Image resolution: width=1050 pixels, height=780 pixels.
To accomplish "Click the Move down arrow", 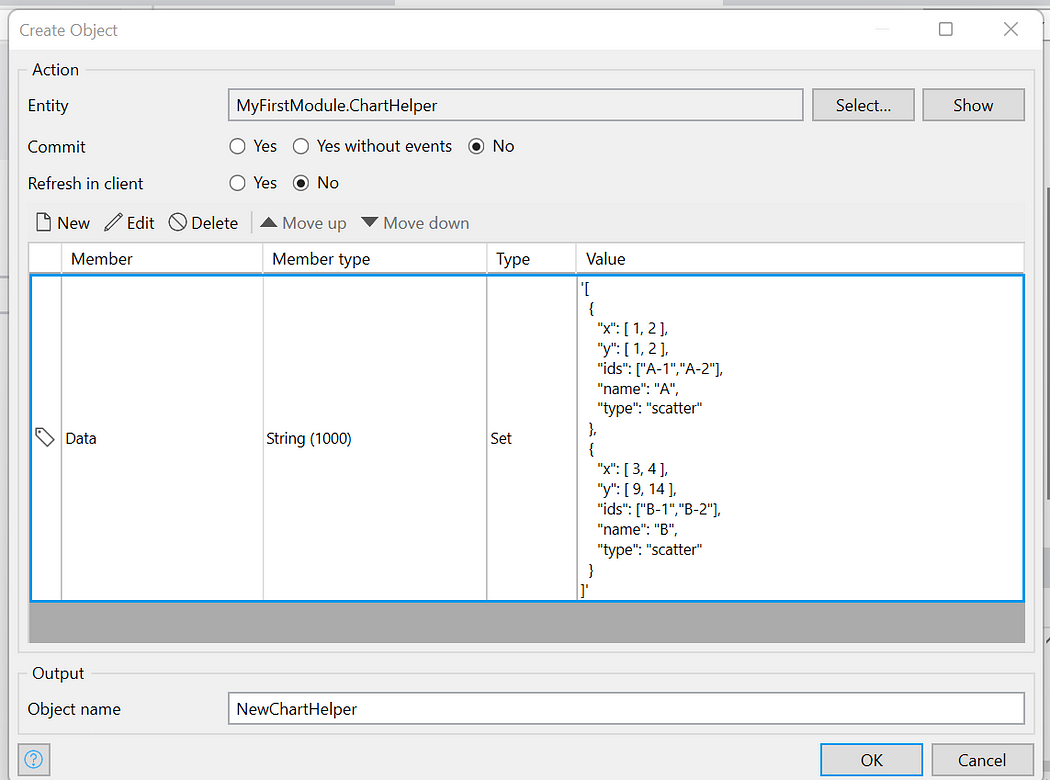I will (x=369, y=223).
